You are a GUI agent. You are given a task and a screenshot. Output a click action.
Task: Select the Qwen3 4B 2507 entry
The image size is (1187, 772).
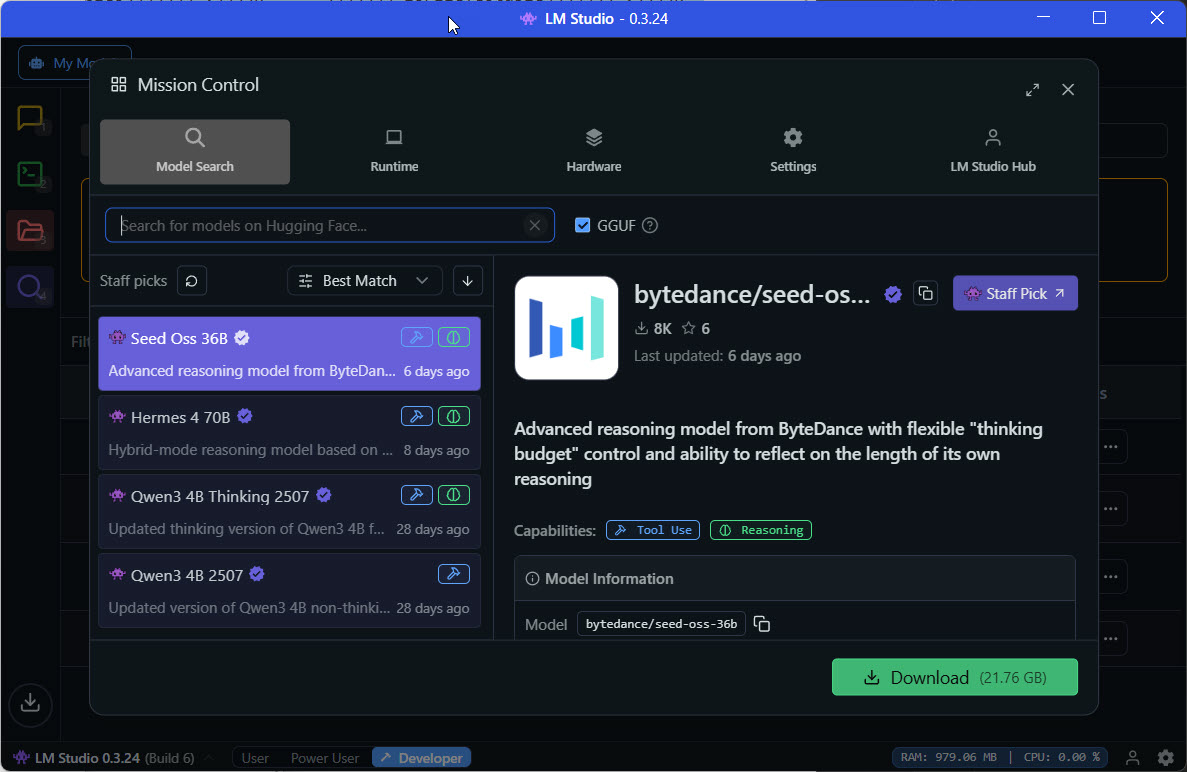[289, 590]
